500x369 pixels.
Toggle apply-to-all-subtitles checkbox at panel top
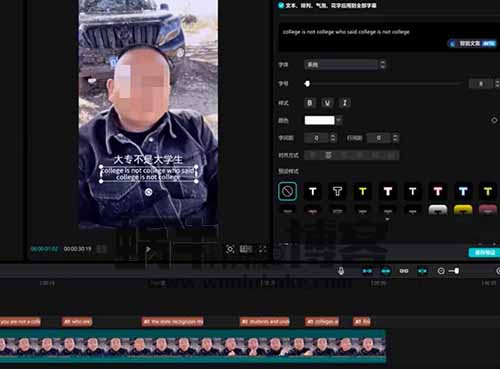click(x=281, y=5)
